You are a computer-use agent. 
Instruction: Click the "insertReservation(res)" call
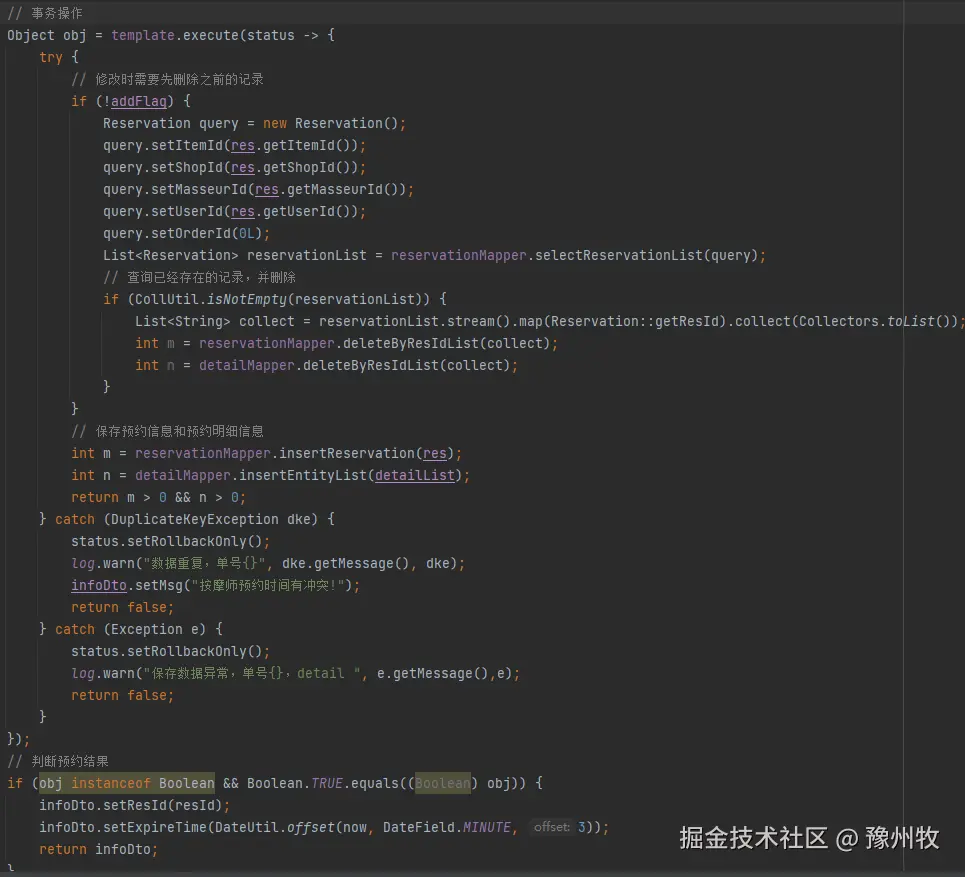[x=366, y=454]
